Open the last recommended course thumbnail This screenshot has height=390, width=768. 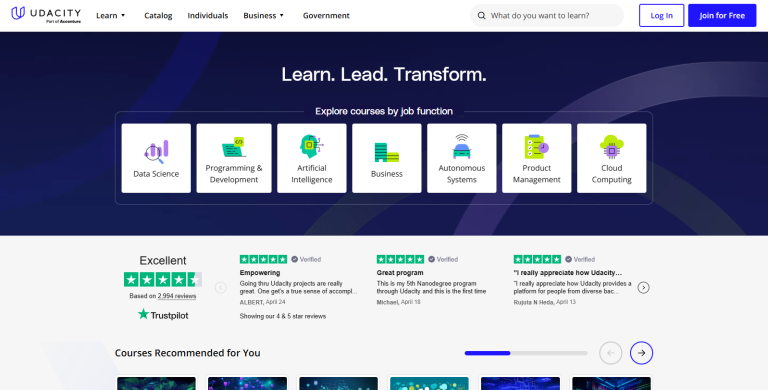(611, 383)
